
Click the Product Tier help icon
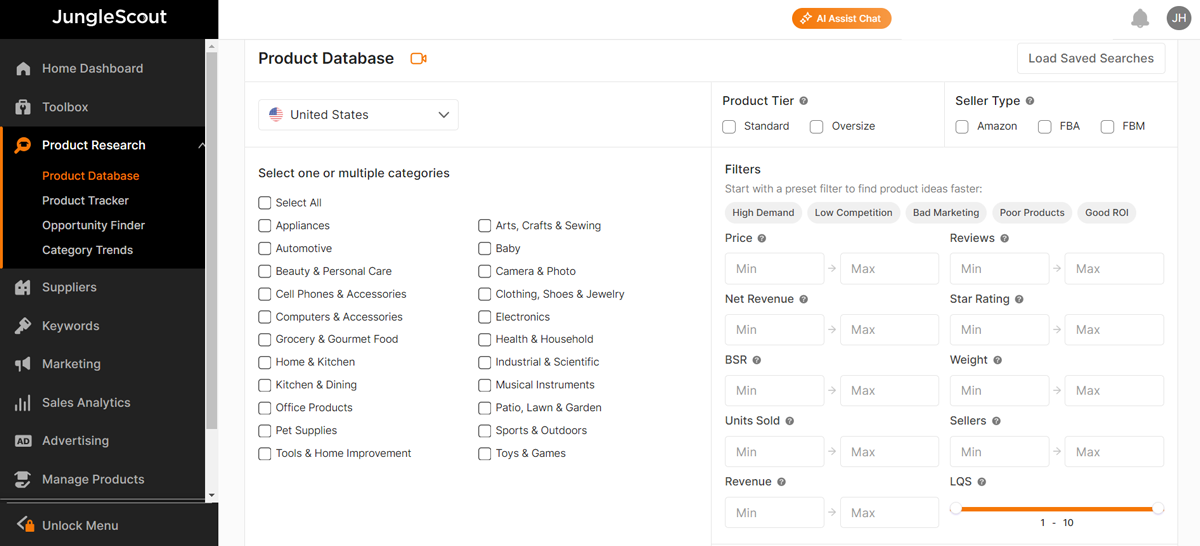[x=804, y=101]
